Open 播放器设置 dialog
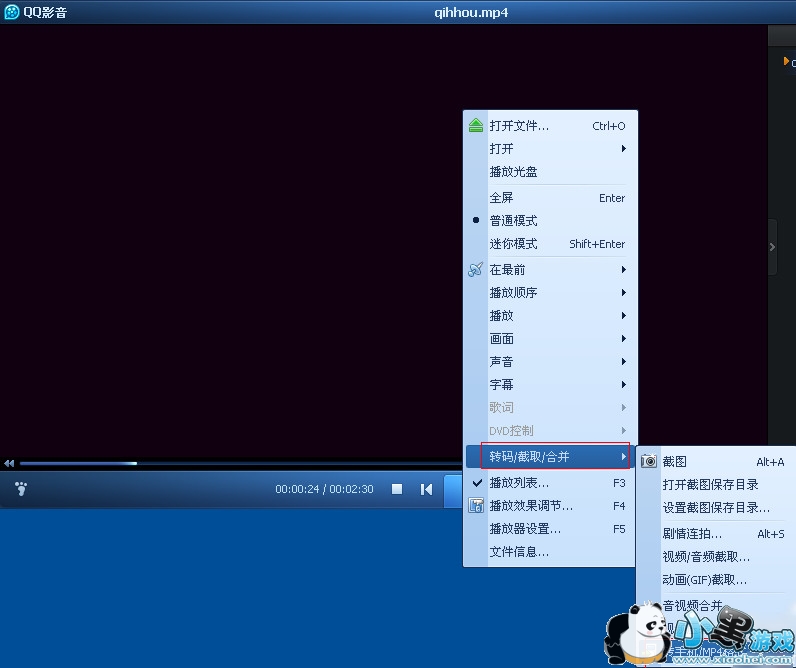Screen dimensions: 796x668 click(x=525, y=529)
